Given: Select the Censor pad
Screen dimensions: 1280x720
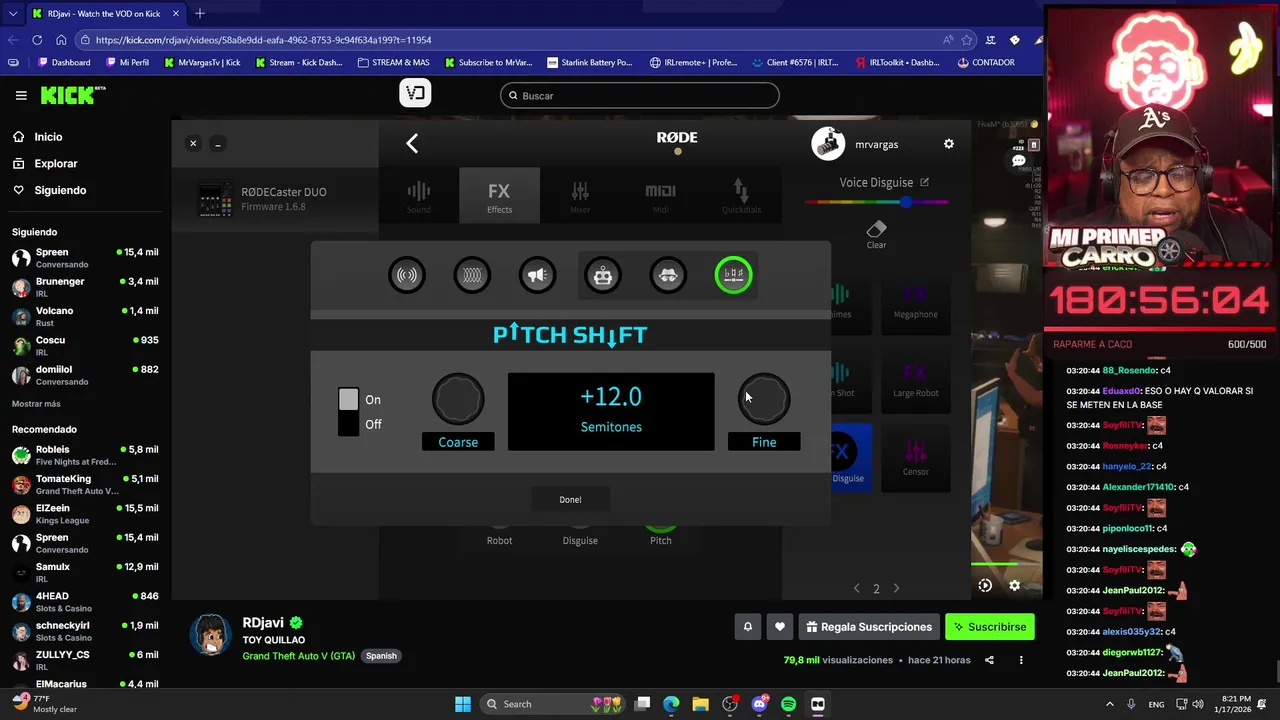Looking at the screenshot, I should [916, 459].
